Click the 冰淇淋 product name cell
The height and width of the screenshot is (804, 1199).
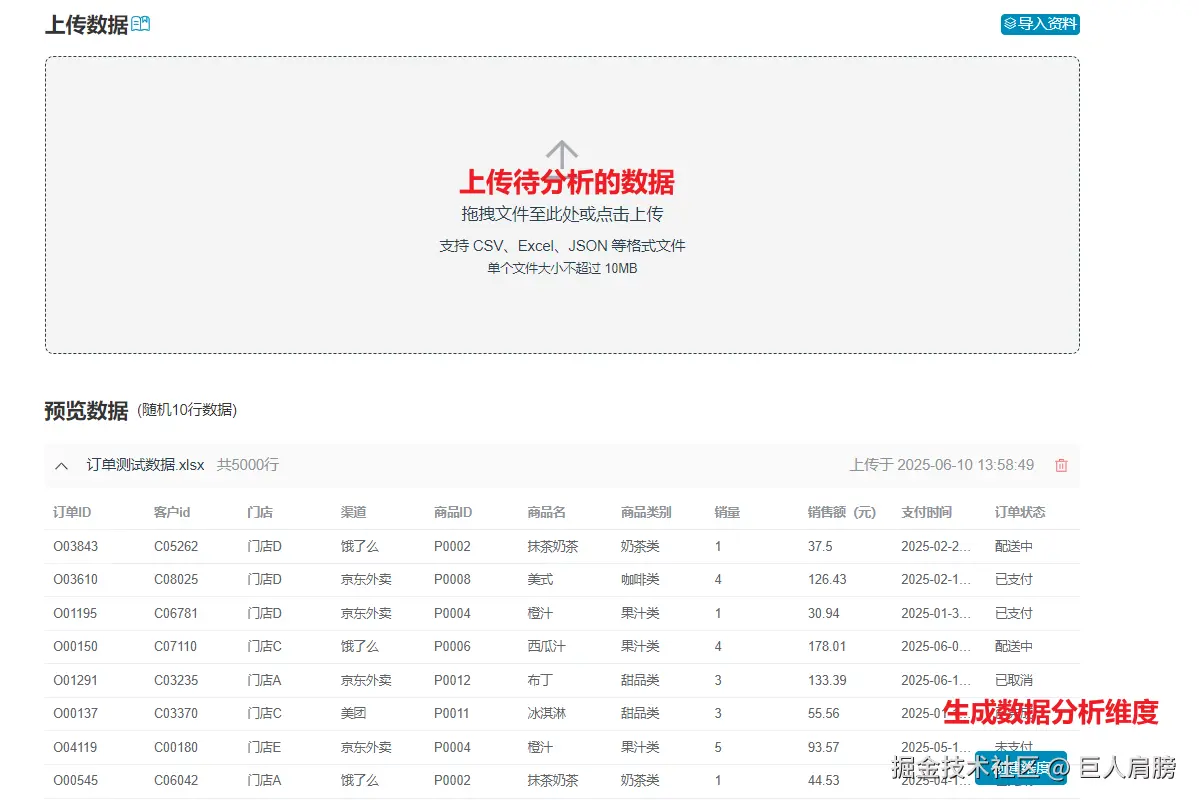point(546,714)
